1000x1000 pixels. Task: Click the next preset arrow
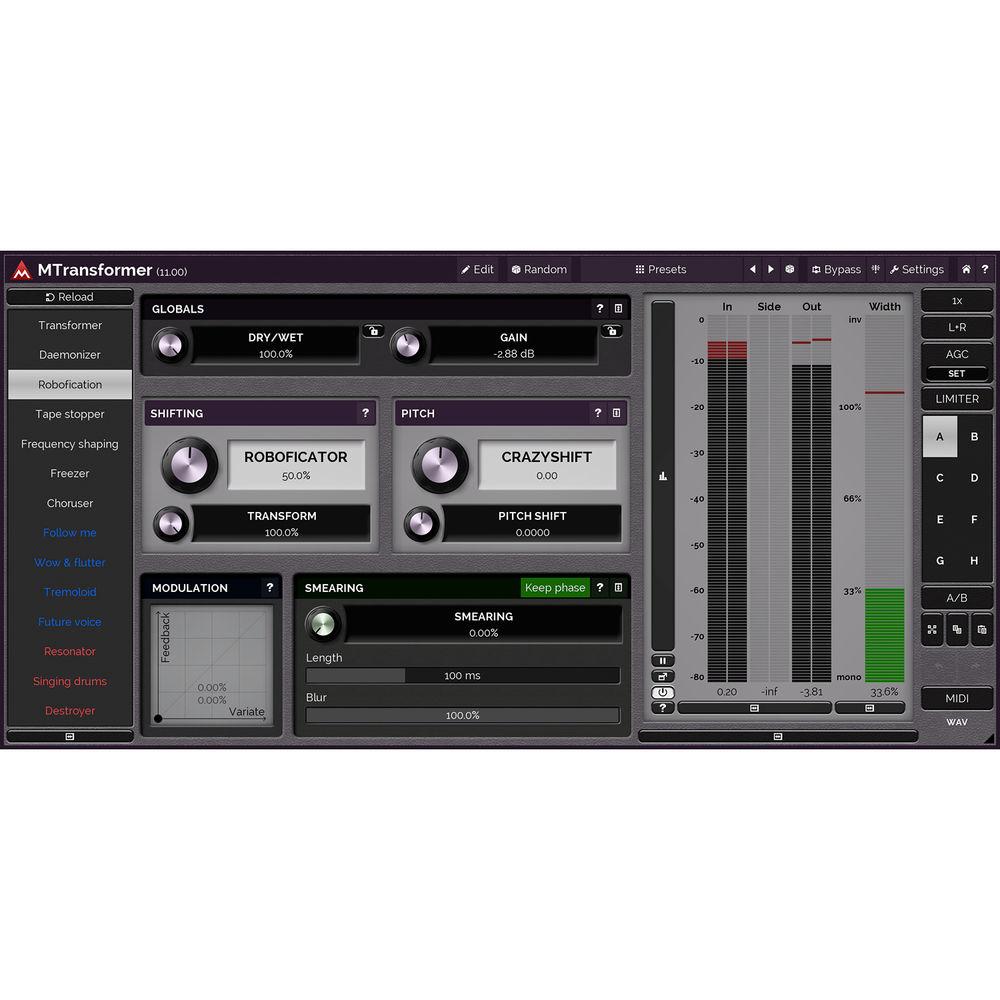pyautogui.click(x=771, y=269)
